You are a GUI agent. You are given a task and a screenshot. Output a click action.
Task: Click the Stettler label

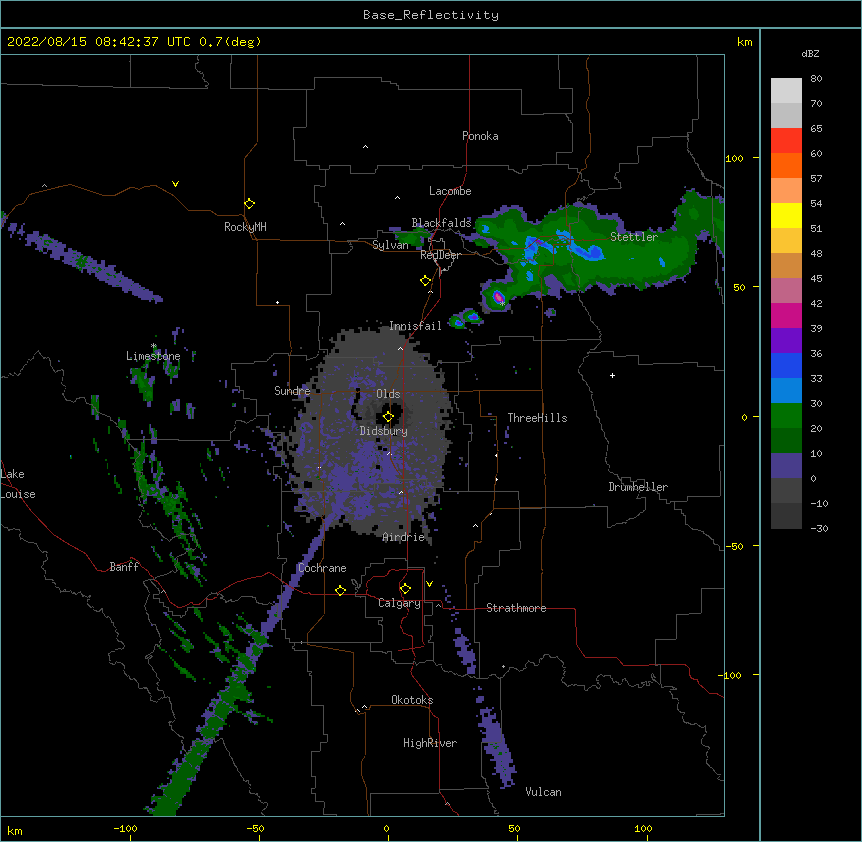tap(634, 237)
